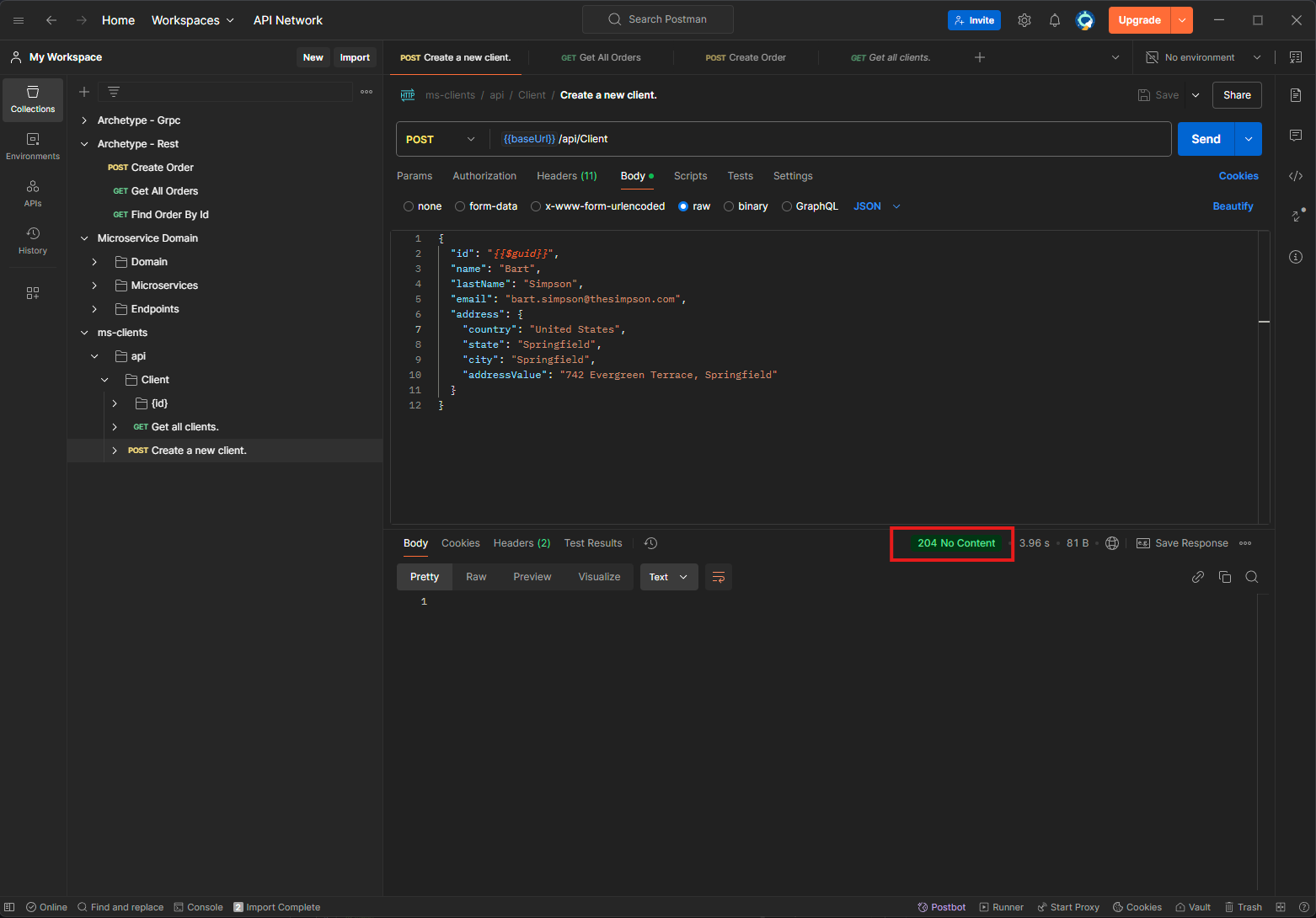This screenshot has width=1316, height=918.
Task: Copy the response link icon
Action: [1198, 577]
